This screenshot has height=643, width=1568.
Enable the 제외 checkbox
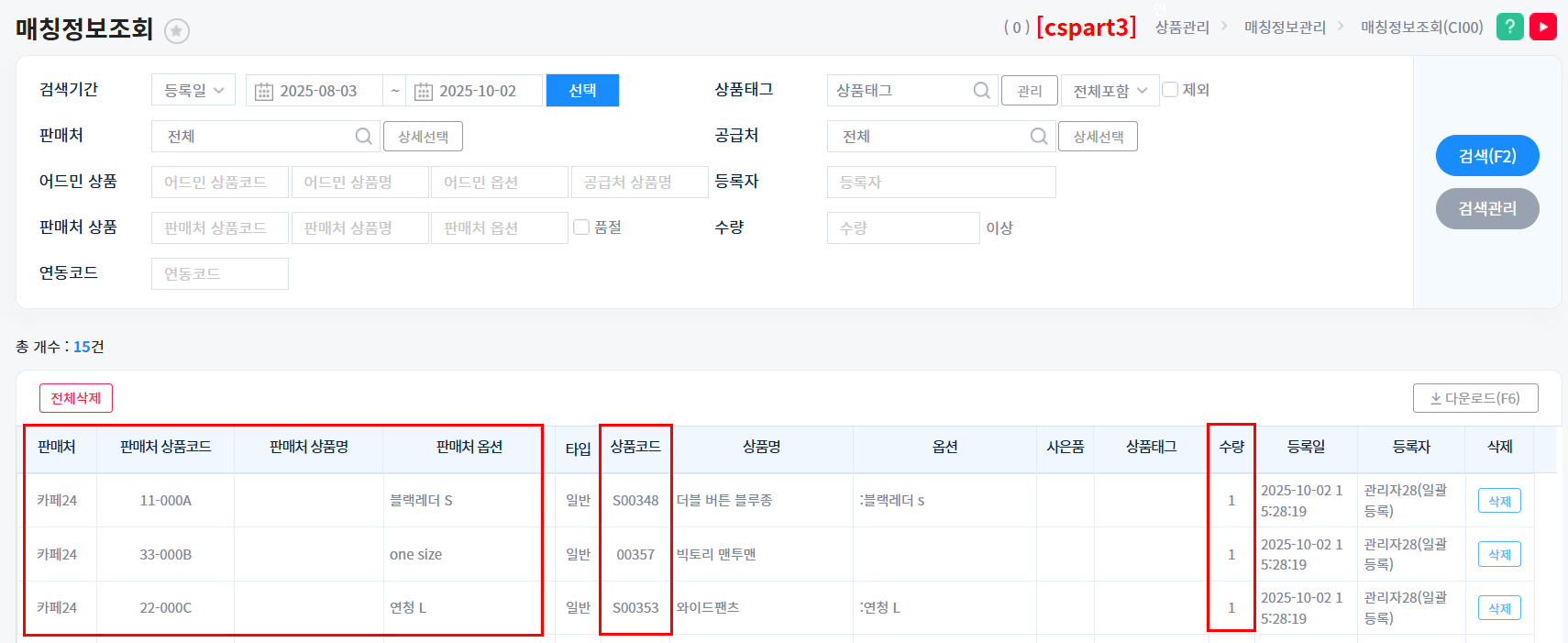pos(1170,90)
